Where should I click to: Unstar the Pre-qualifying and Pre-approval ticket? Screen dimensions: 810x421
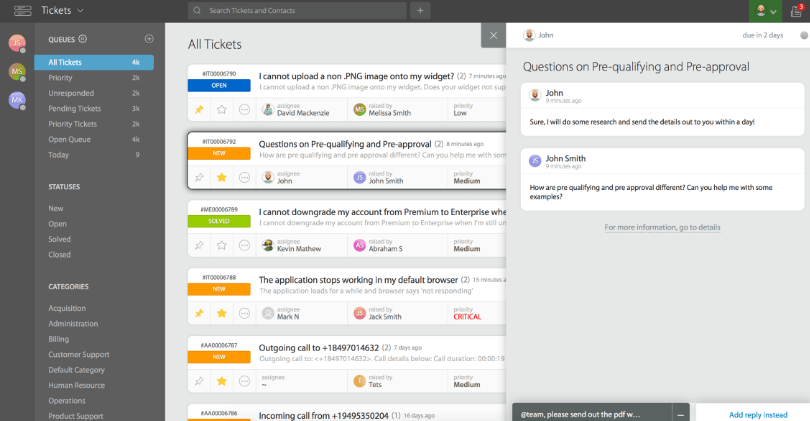[222, 178]
